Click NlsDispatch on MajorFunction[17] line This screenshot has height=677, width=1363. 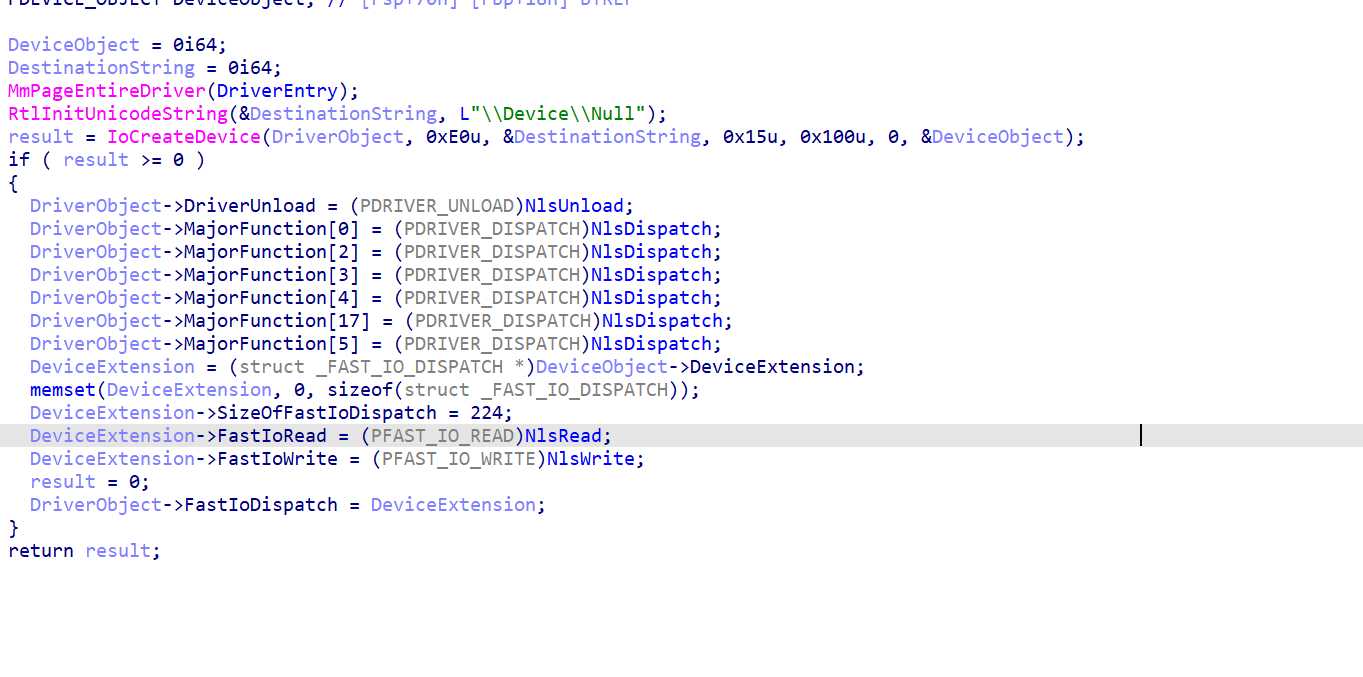662,320
